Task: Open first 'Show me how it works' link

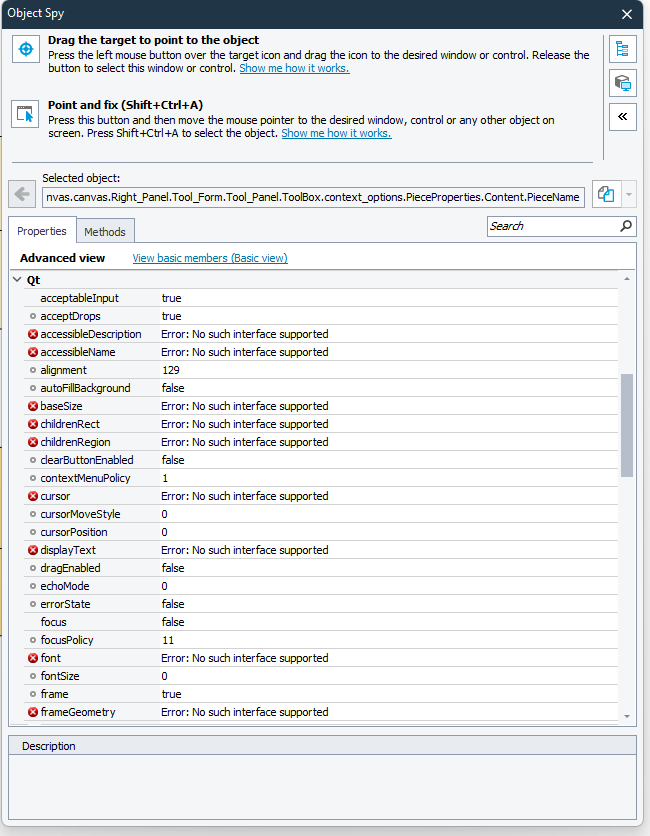Action: [x=294, y=68]
